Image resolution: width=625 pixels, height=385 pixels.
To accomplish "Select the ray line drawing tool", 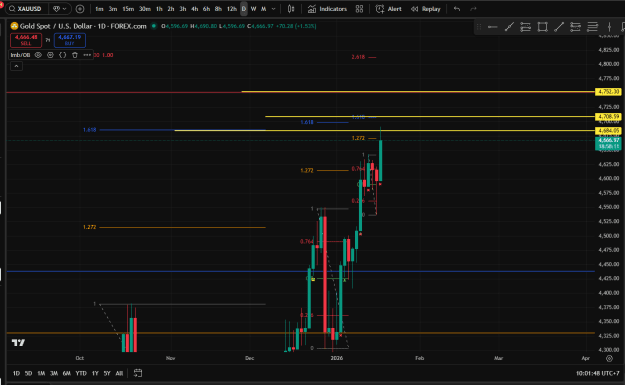I will 559,27.
